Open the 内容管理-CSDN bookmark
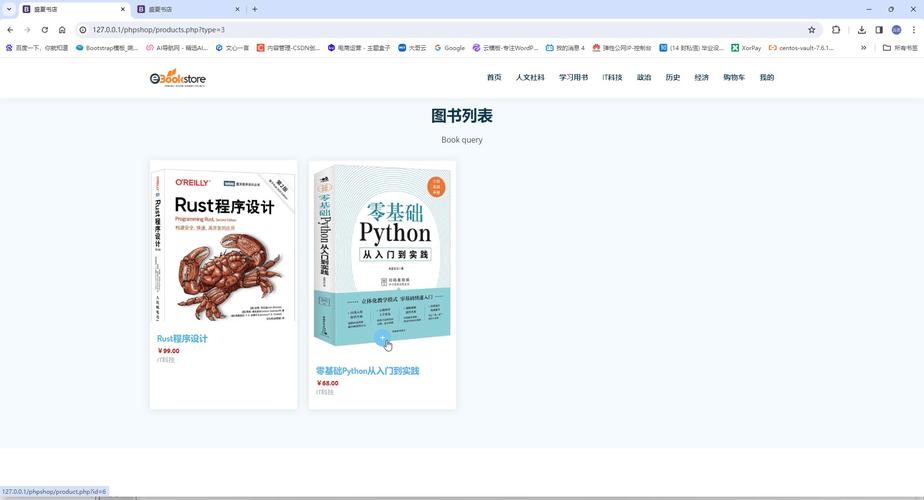924x500 pixels. 288,48
